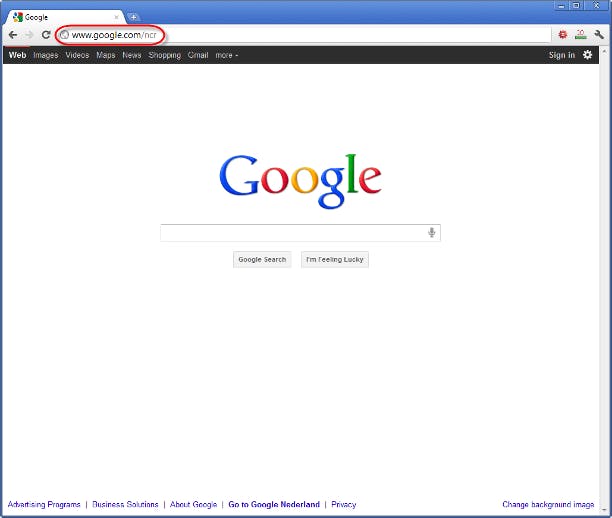Open the Privacy link
The image size is (612, 518).
344,504
